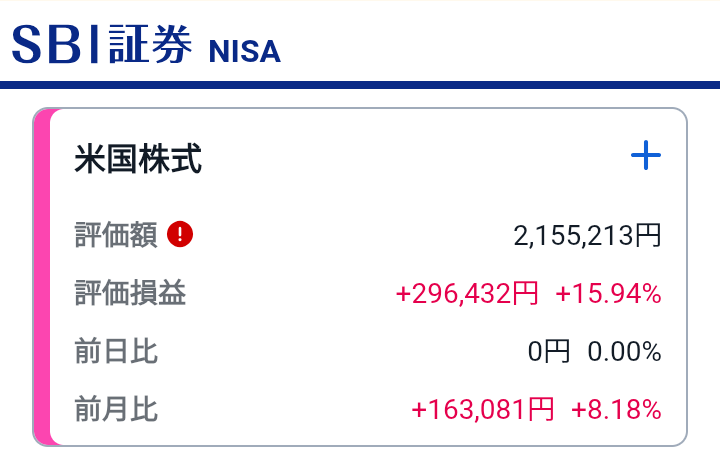Screen dimensions: 720x463
Task: Click the 評価額 label
Action: pyautogui.click(x=116, y=235)
